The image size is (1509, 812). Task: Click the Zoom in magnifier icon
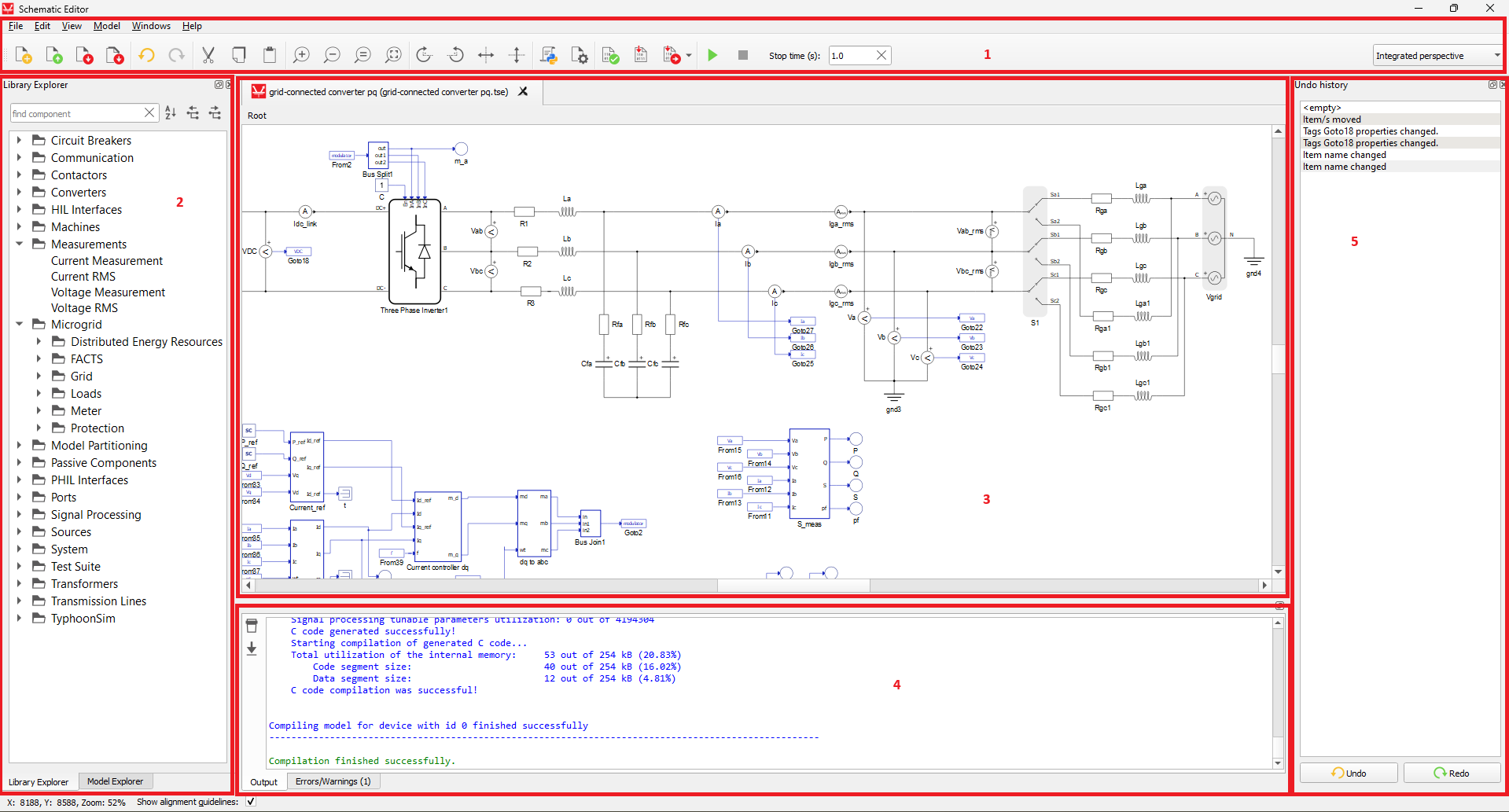(x=301, y=55)
